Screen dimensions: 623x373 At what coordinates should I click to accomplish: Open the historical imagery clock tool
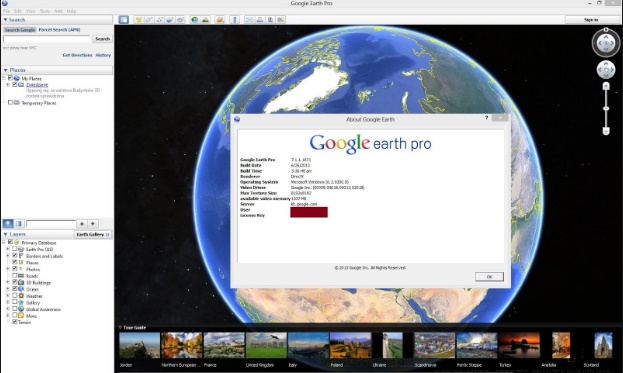click(x=194, y=19)
